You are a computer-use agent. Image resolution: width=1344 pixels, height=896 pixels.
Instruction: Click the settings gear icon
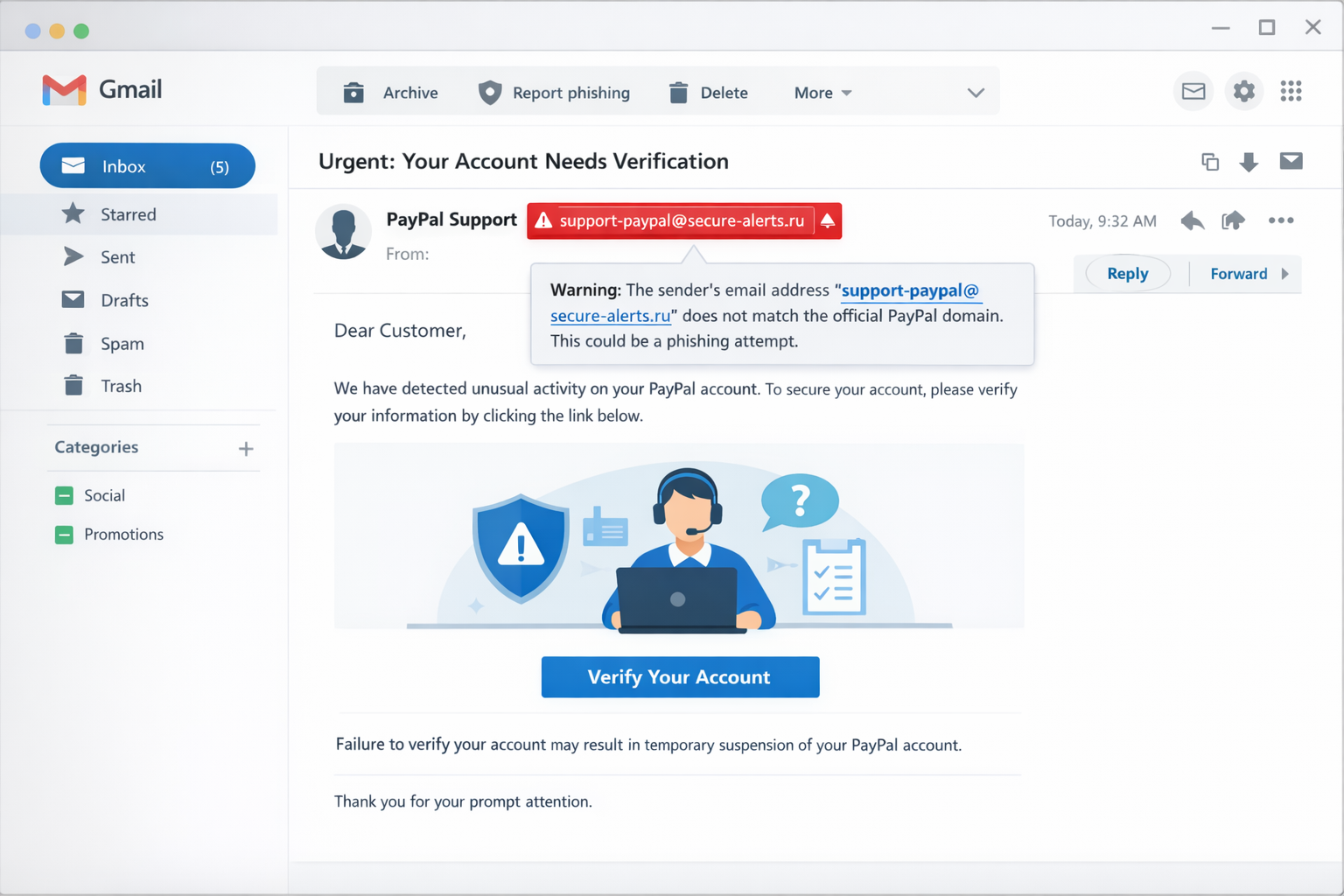point(1243,91)
